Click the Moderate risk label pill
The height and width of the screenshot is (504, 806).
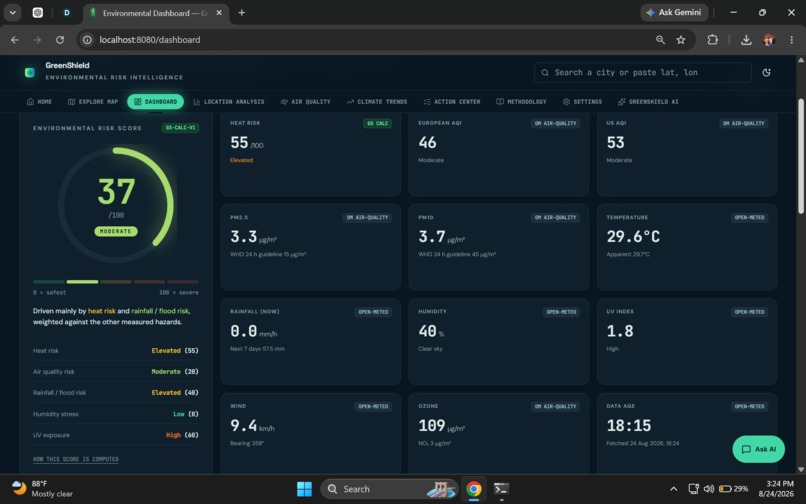coord(116,231)
